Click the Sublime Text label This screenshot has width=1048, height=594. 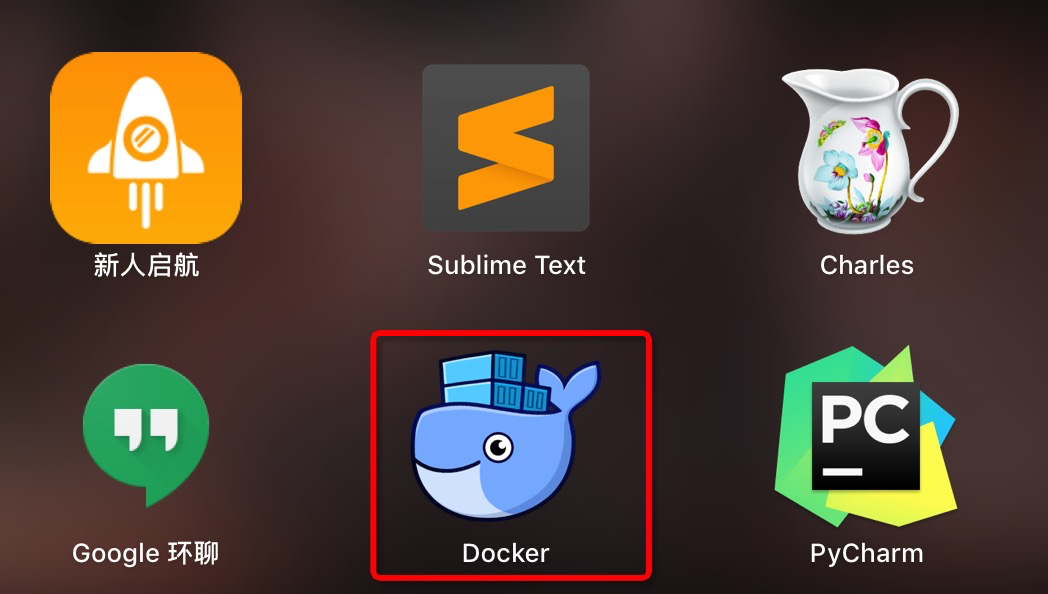[506, 265]
